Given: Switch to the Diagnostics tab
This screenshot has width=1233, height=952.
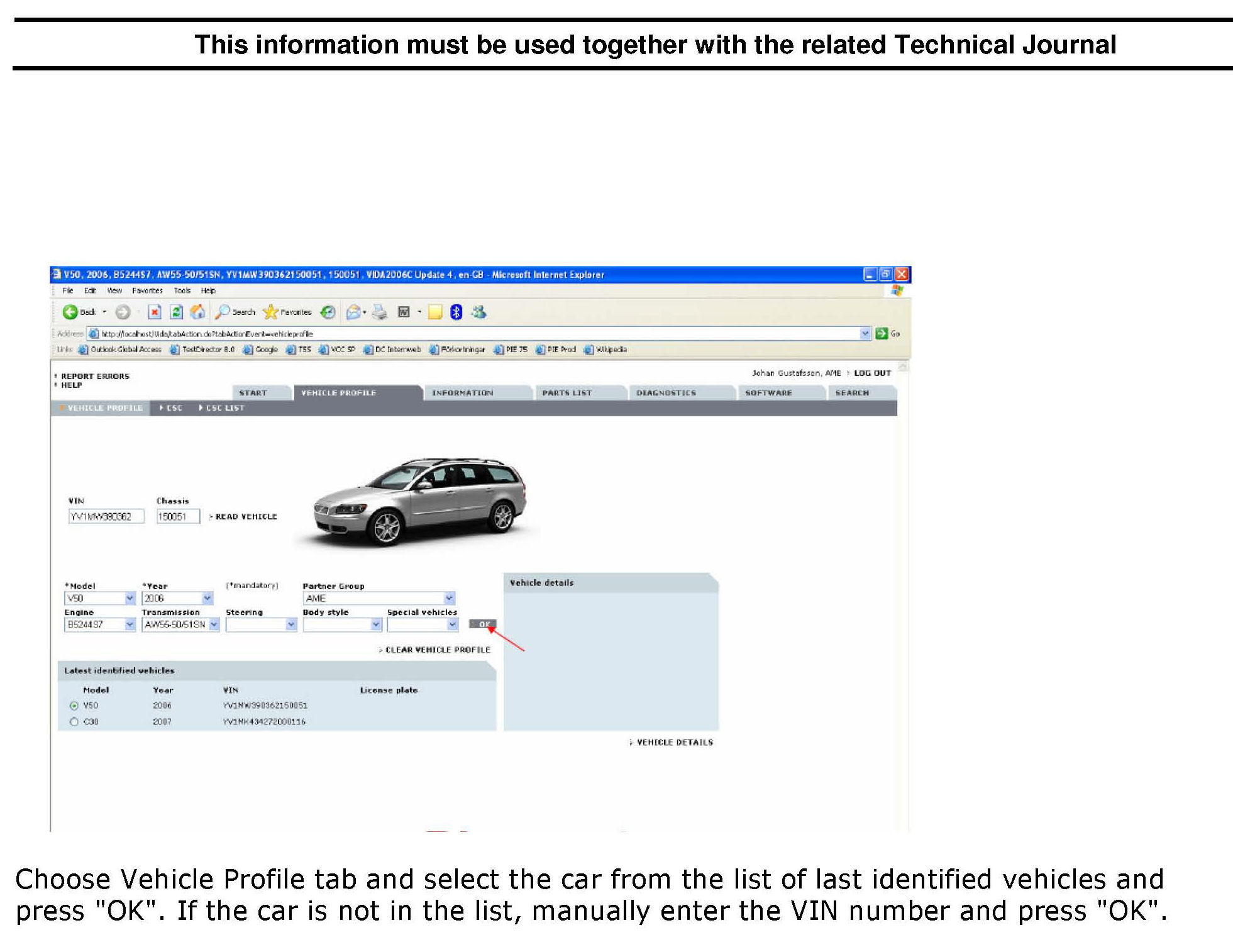Looking at the screenshot, I should (x=666, y=393).
